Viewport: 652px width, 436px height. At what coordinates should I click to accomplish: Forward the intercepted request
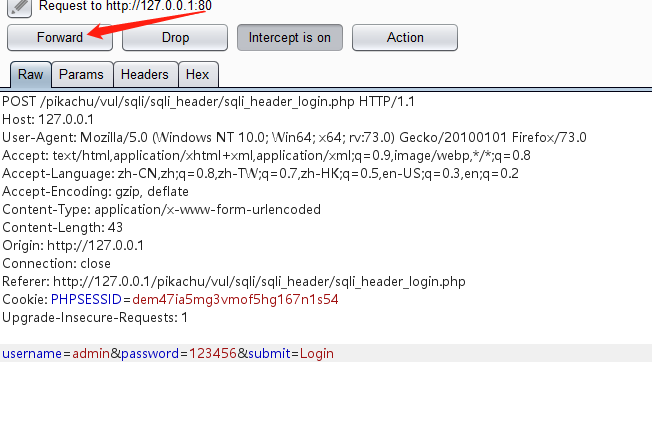(x=60, y=37)
